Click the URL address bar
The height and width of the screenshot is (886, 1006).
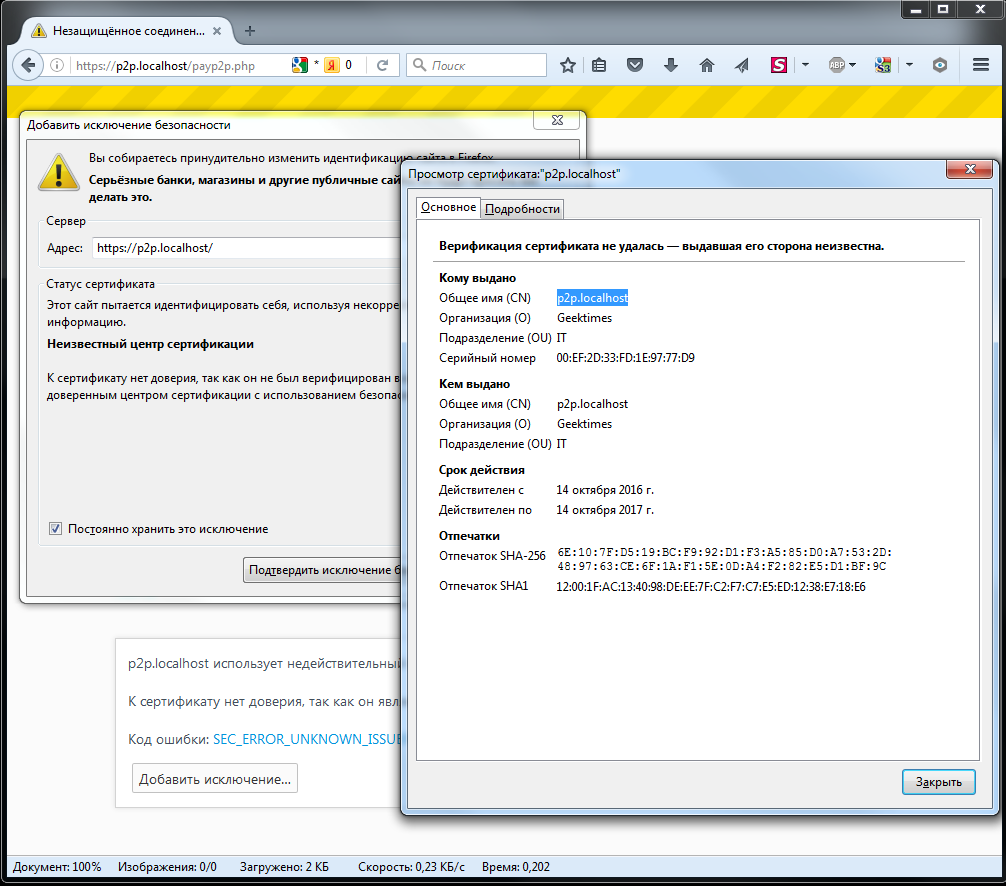point(180,65)
